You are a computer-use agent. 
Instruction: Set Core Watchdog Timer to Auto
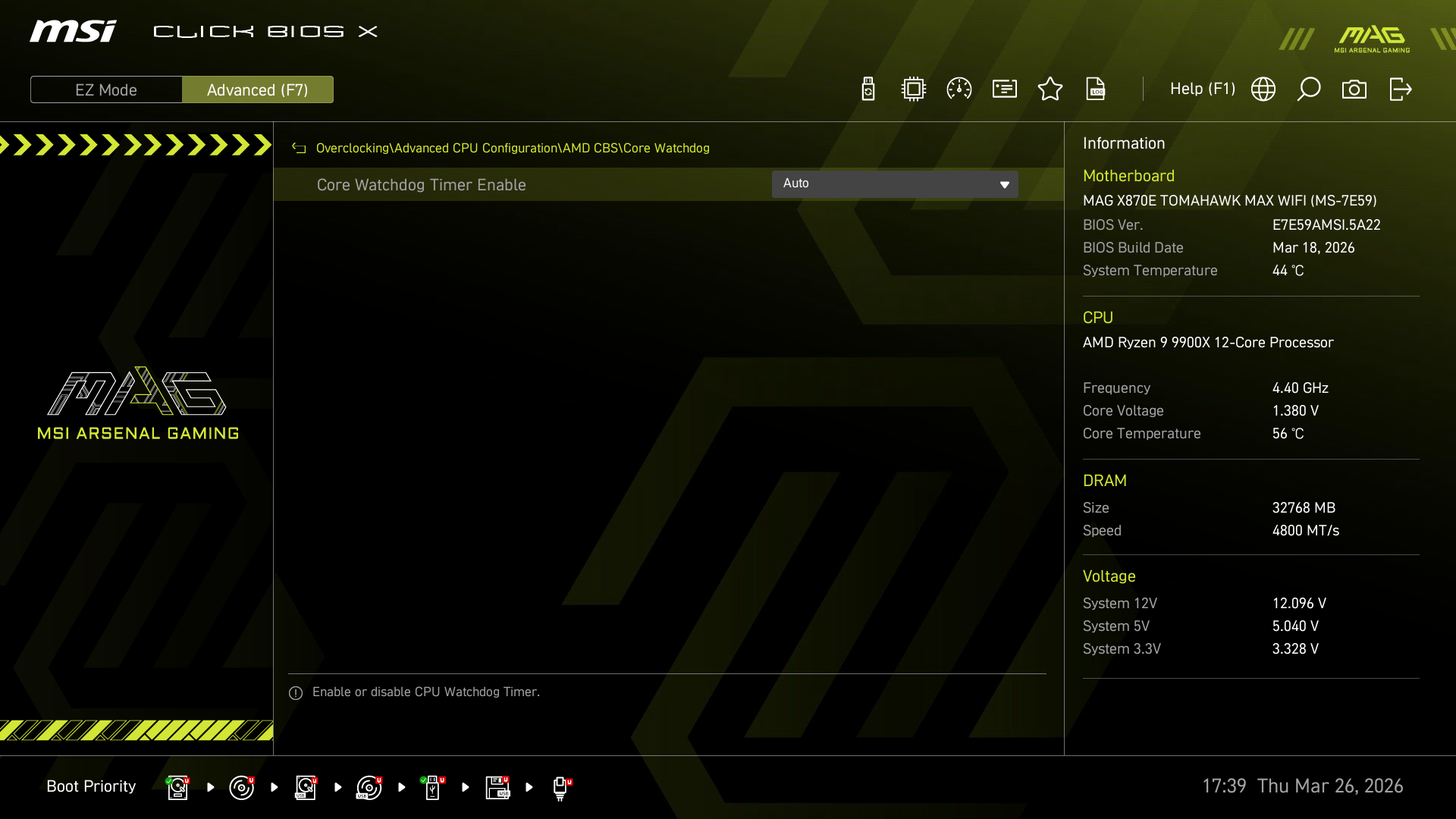click(895, 184)
